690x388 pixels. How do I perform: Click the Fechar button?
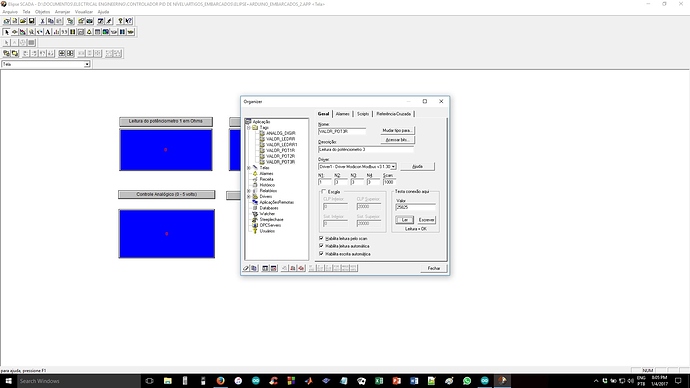point(433,268)
